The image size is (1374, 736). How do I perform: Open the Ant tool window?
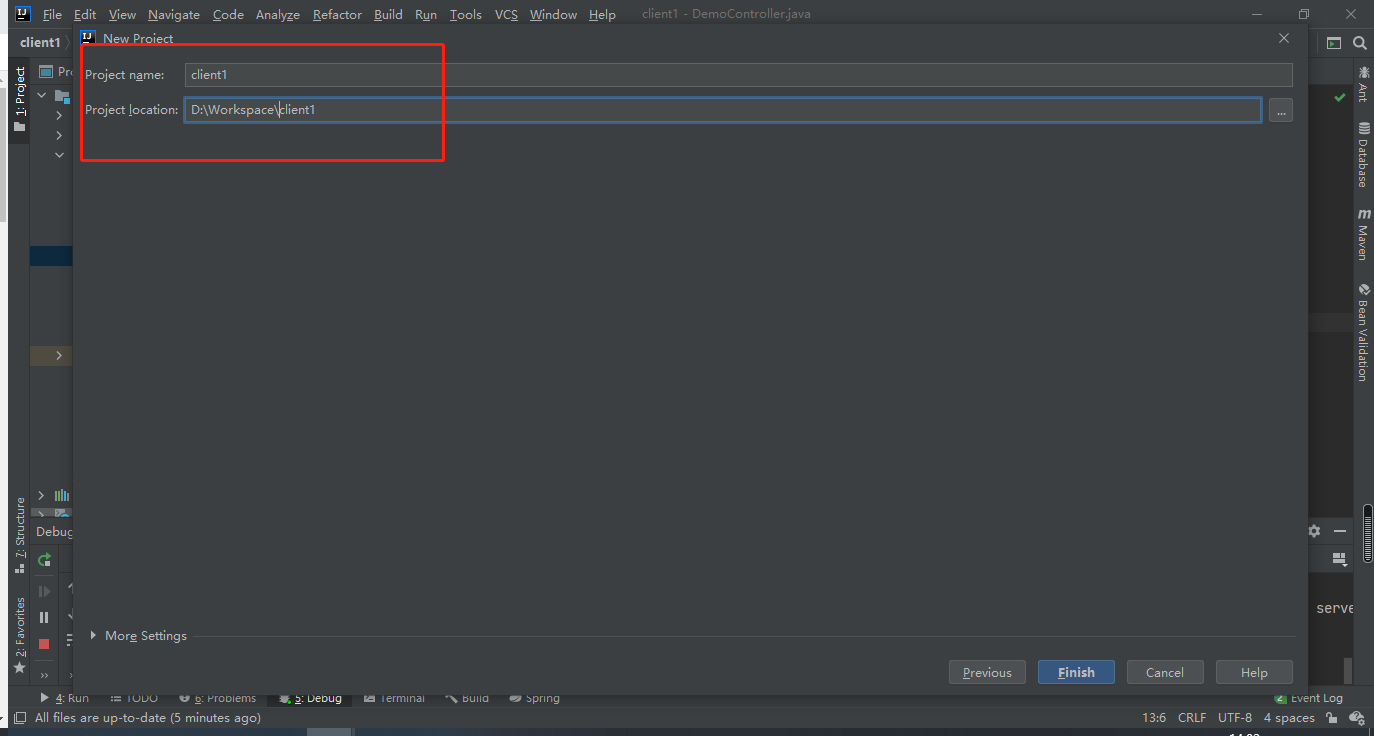1364,84
